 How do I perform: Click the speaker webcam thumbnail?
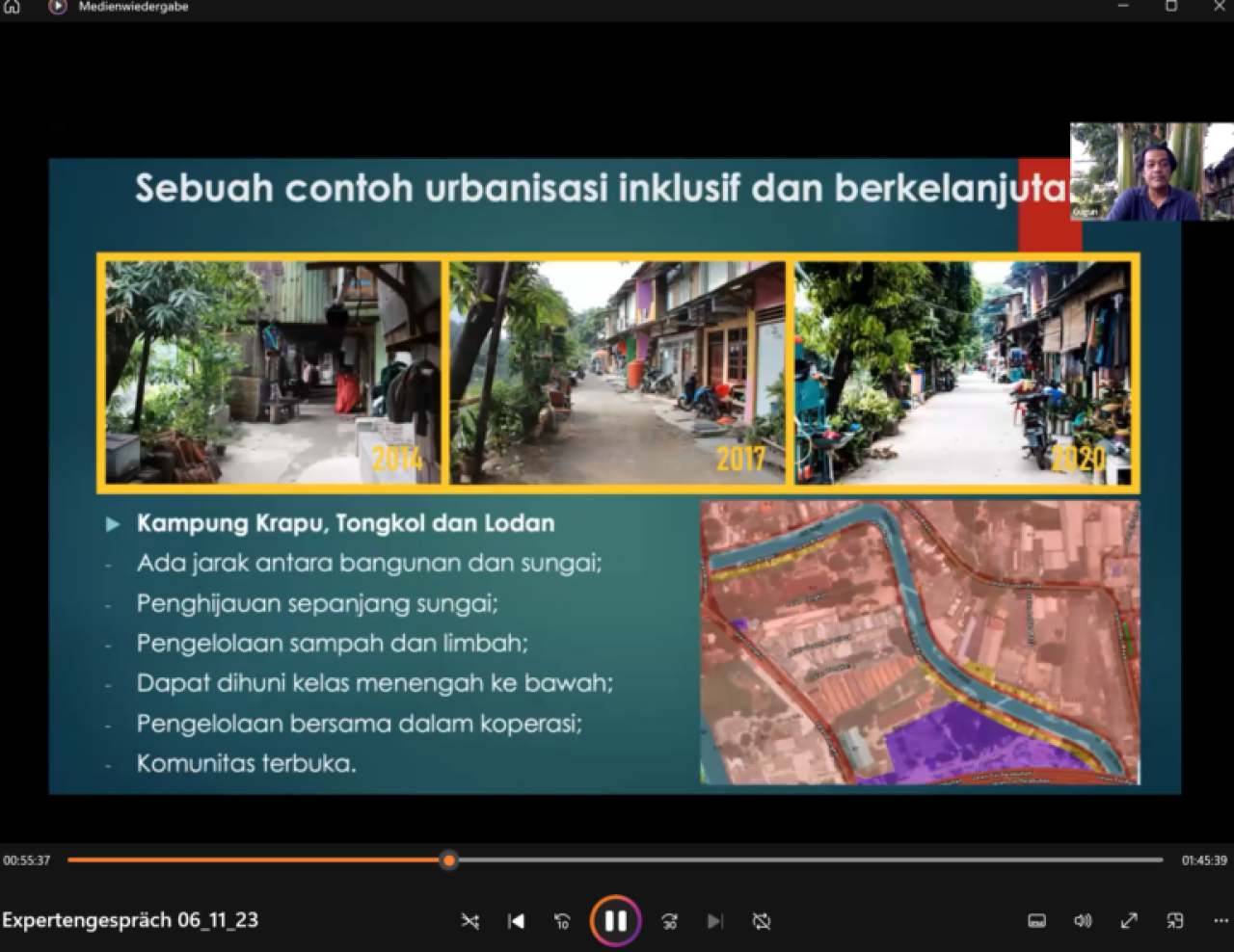coord(1151,172)
